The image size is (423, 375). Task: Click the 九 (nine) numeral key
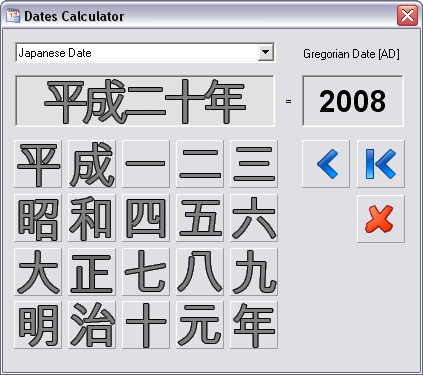point(254,272)
